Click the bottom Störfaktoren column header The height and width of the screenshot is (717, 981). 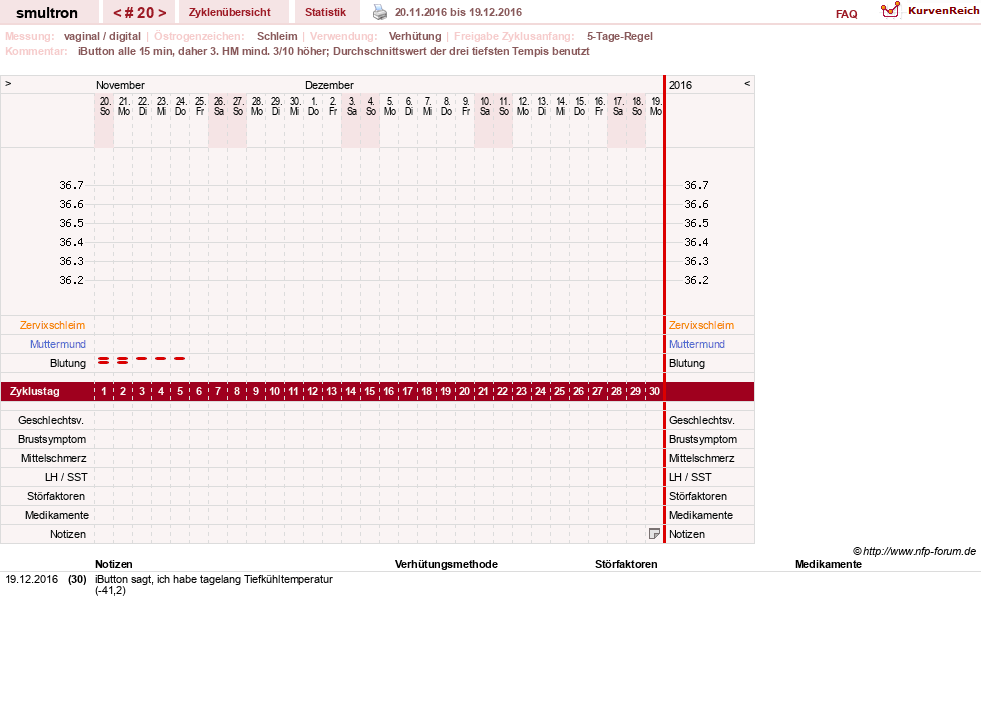point(626,564)
